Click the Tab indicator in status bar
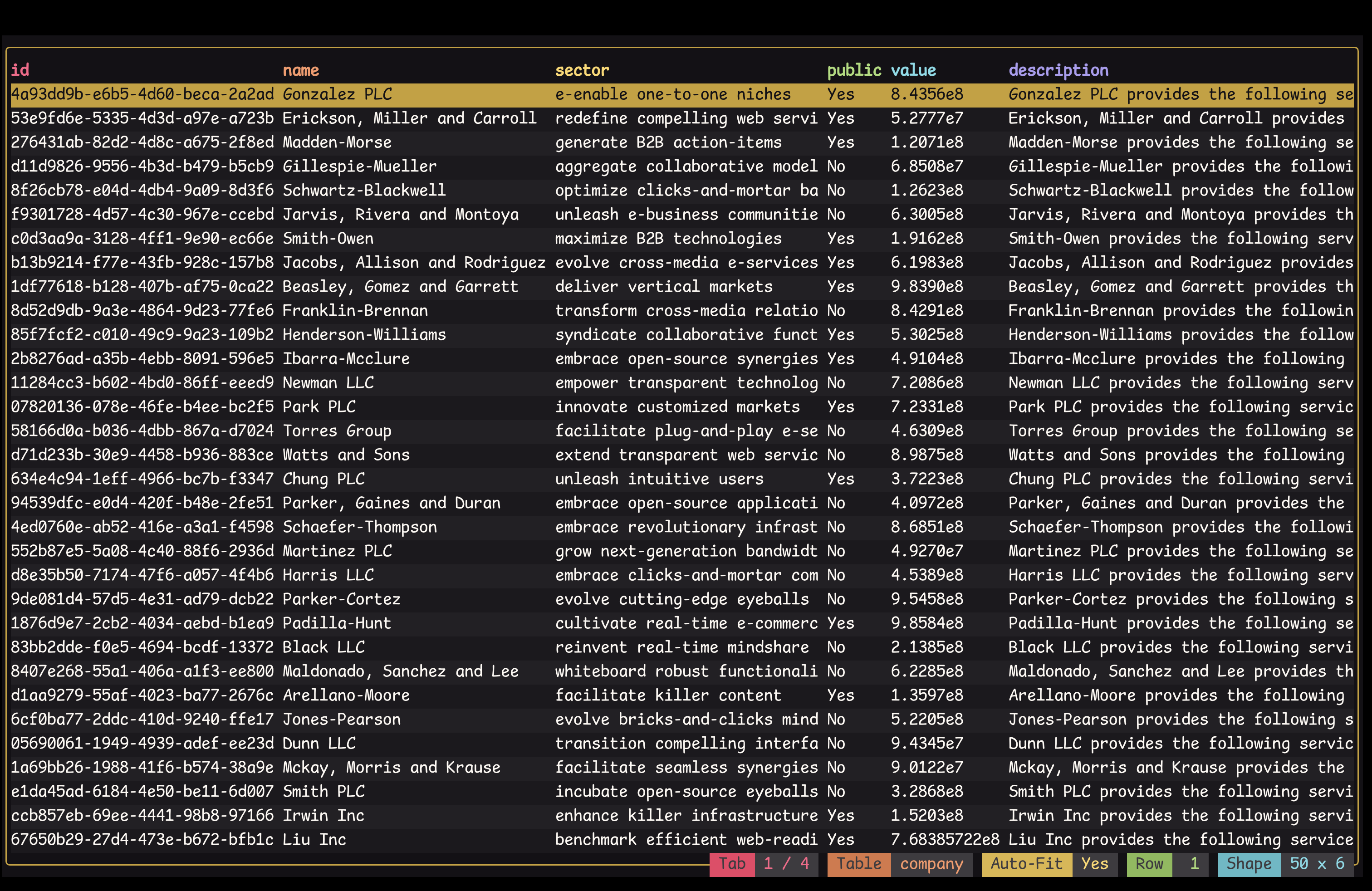 point(732,863)
